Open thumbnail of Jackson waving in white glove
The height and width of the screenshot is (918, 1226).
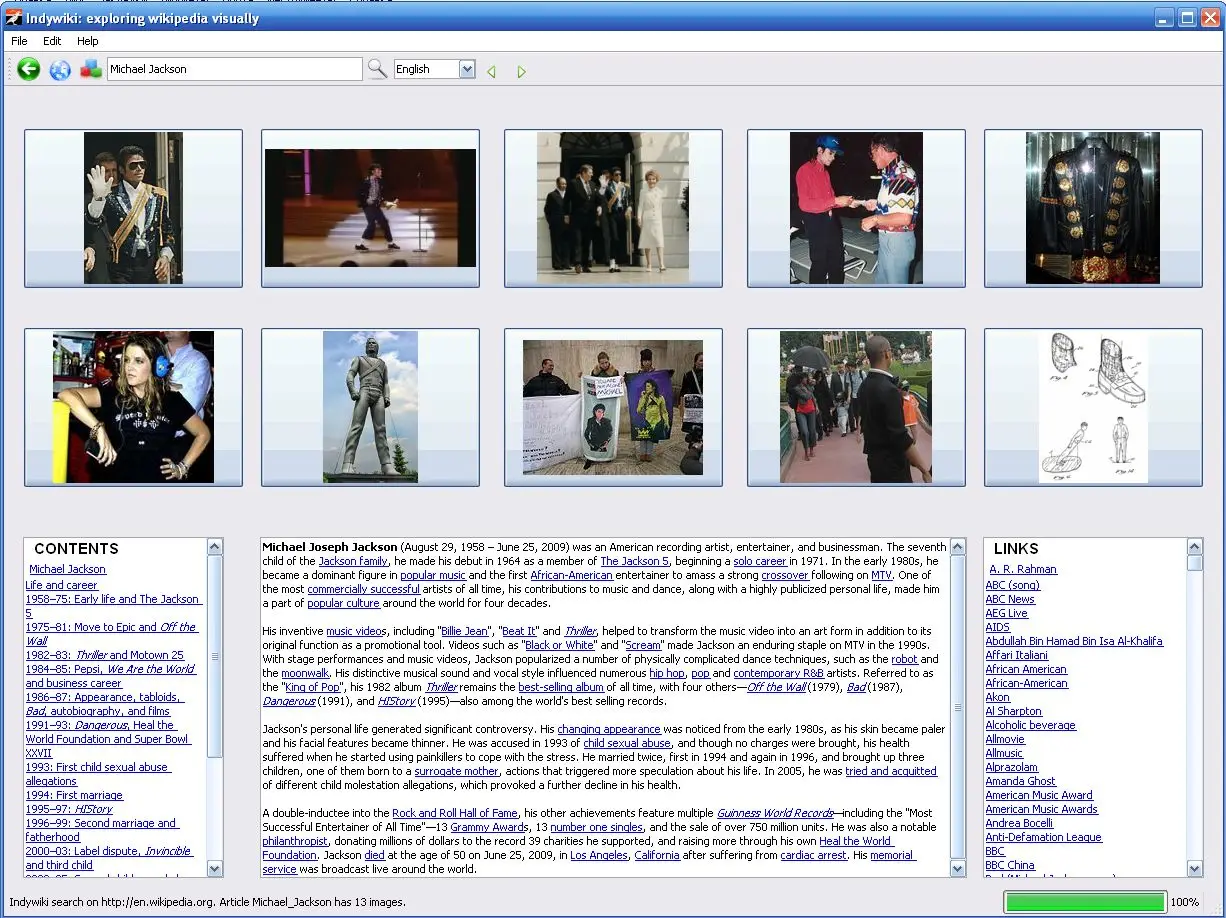click(133, 208)
